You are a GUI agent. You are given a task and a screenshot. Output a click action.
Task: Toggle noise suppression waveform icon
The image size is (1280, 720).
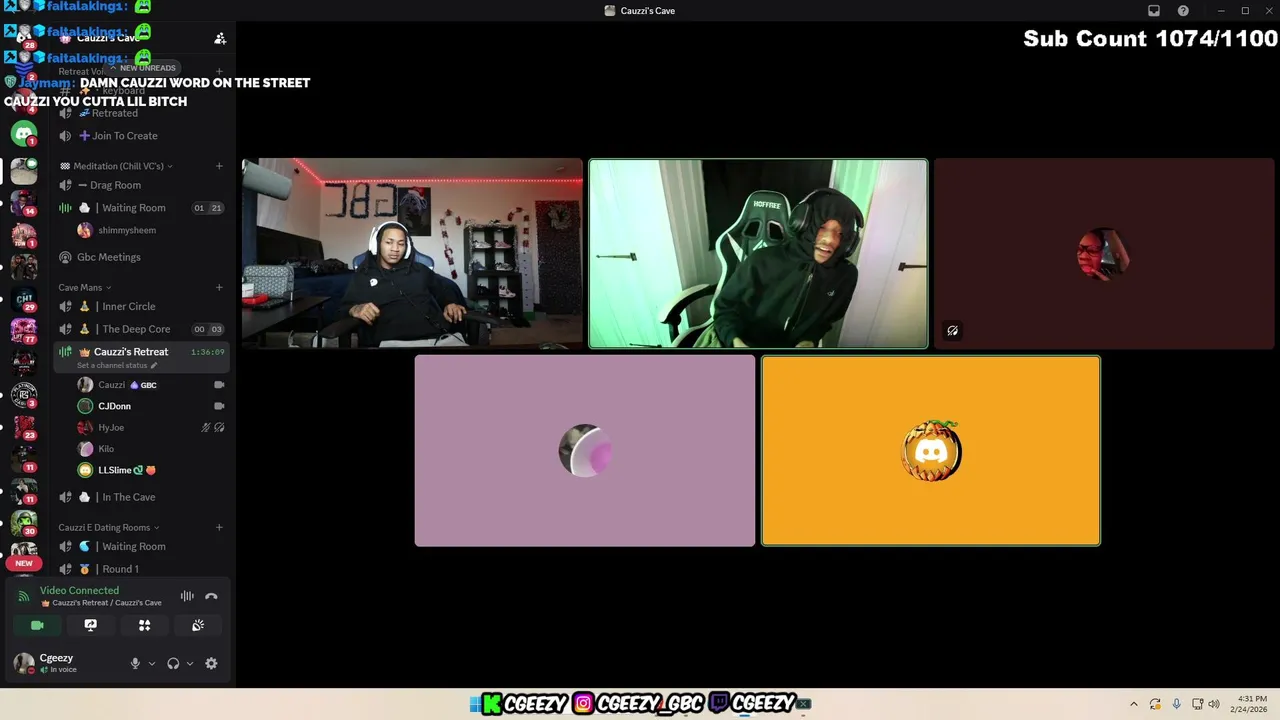(187, 596)
